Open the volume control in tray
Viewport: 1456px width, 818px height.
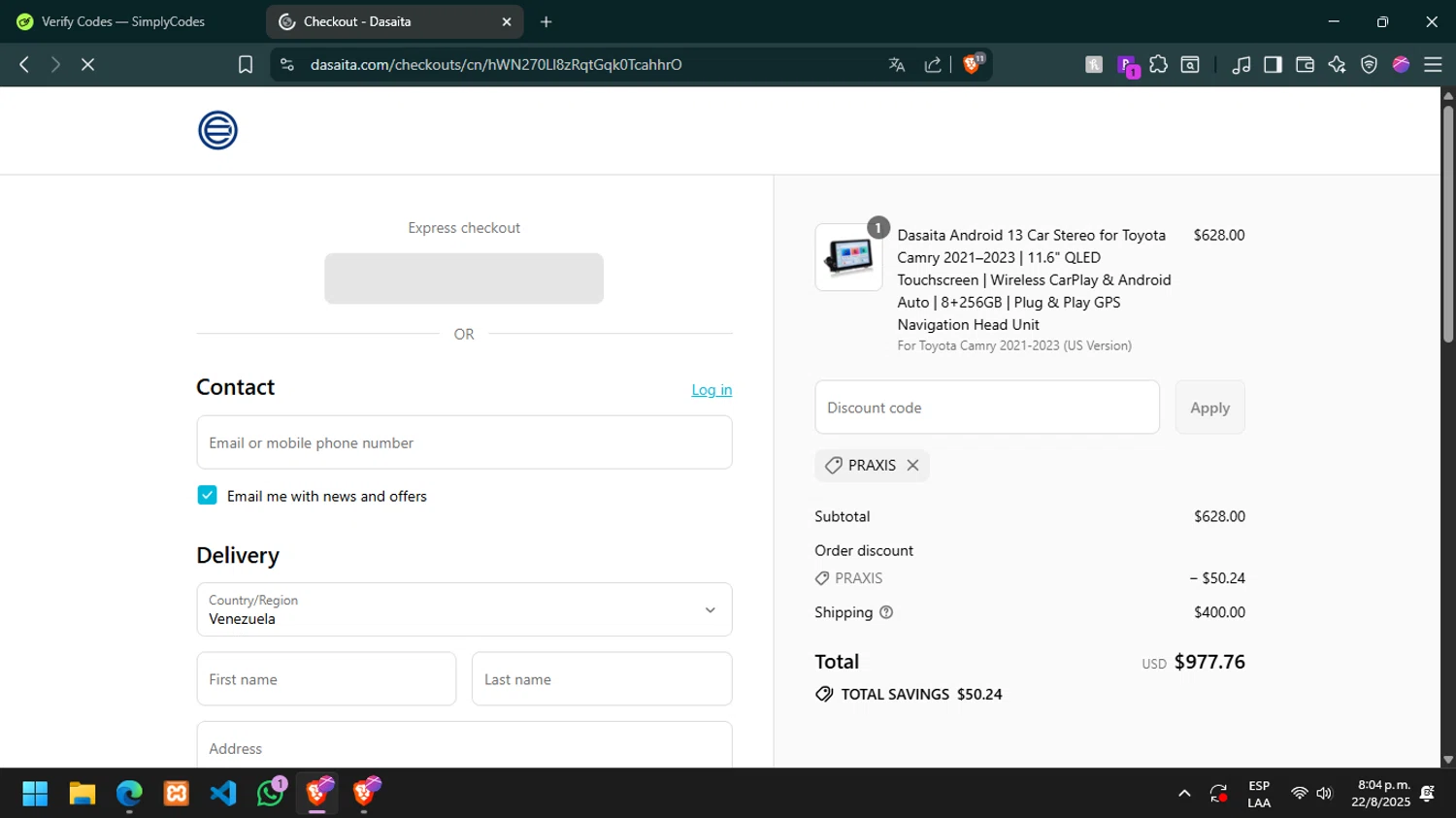[x=1325, y=794]
